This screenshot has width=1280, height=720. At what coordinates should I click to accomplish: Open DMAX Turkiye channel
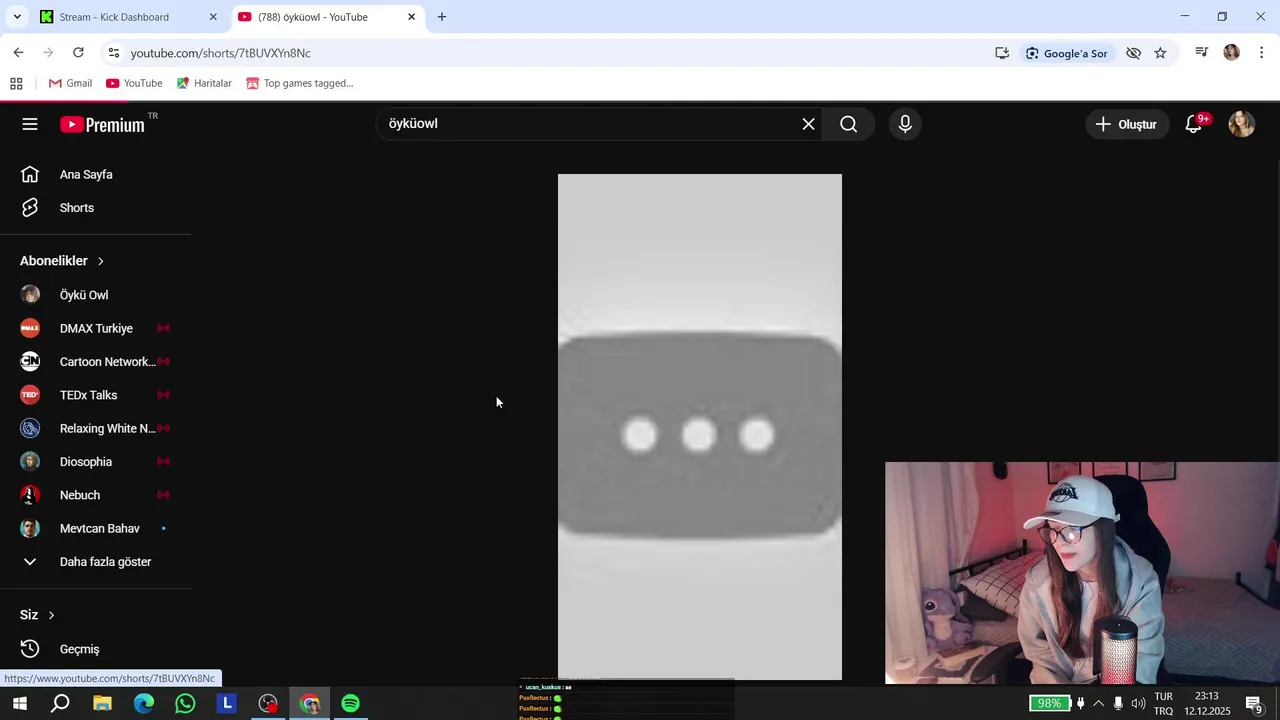[95, 328]
